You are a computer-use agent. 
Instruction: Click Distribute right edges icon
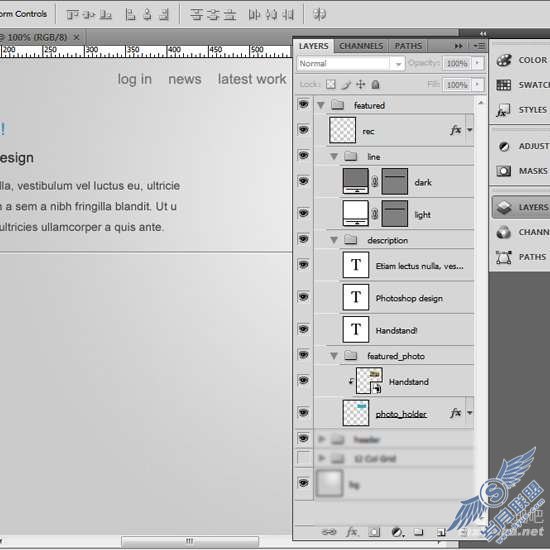pos(288,14)
